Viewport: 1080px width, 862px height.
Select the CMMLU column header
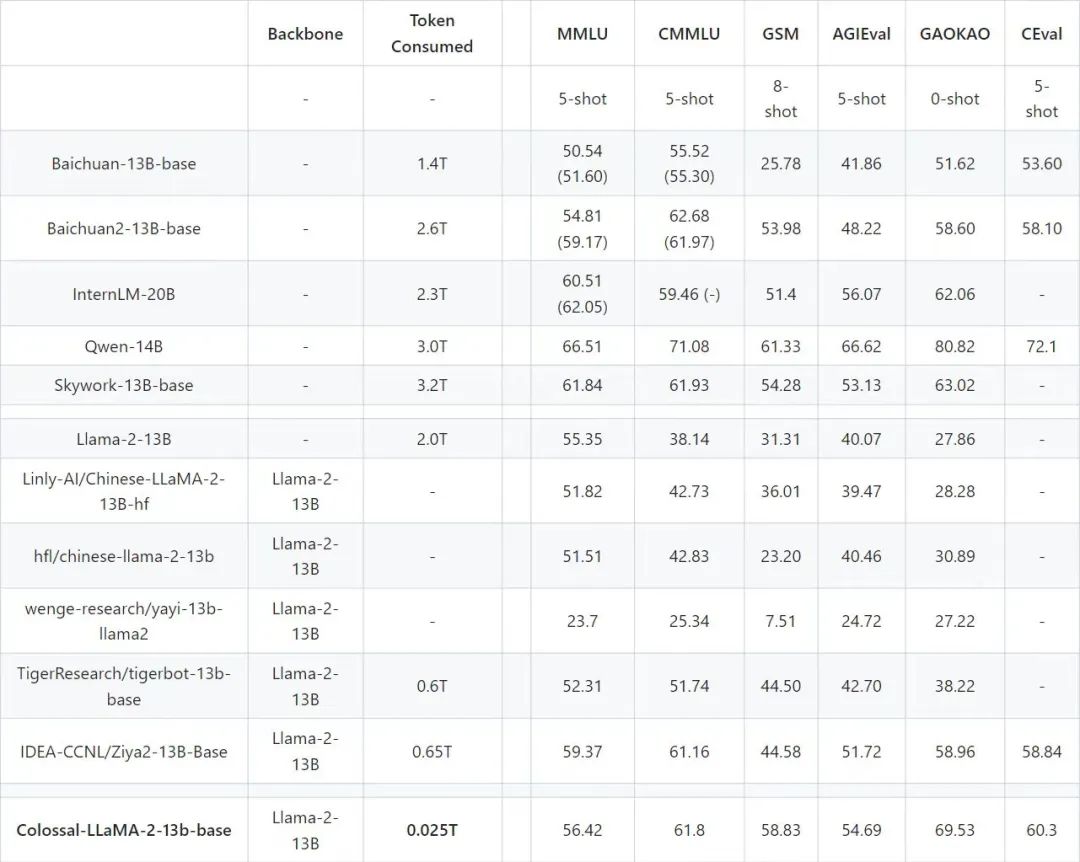pos(689,34)
